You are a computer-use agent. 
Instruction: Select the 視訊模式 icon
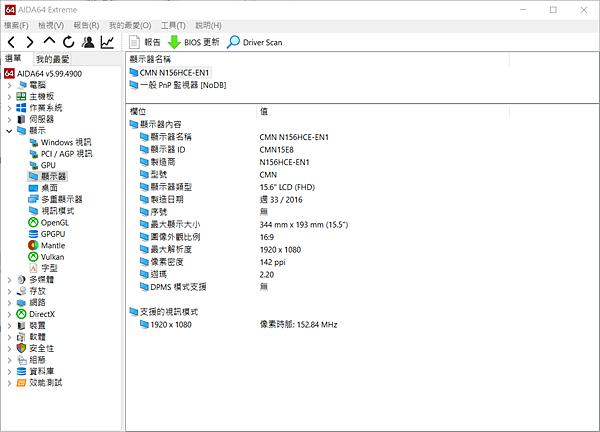coord(34,210)
